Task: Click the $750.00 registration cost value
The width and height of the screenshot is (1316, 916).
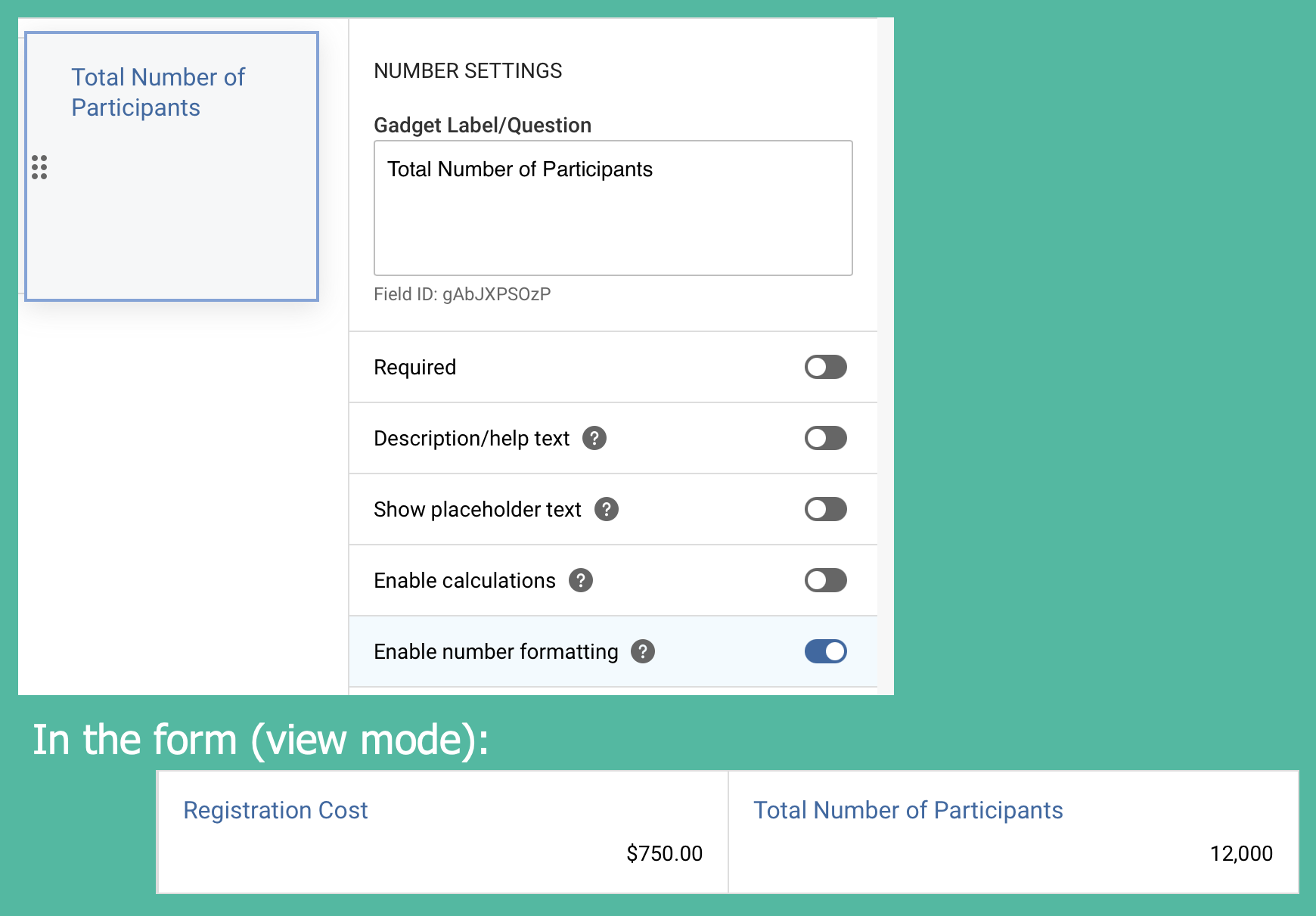Action: (x=664, y=853)
